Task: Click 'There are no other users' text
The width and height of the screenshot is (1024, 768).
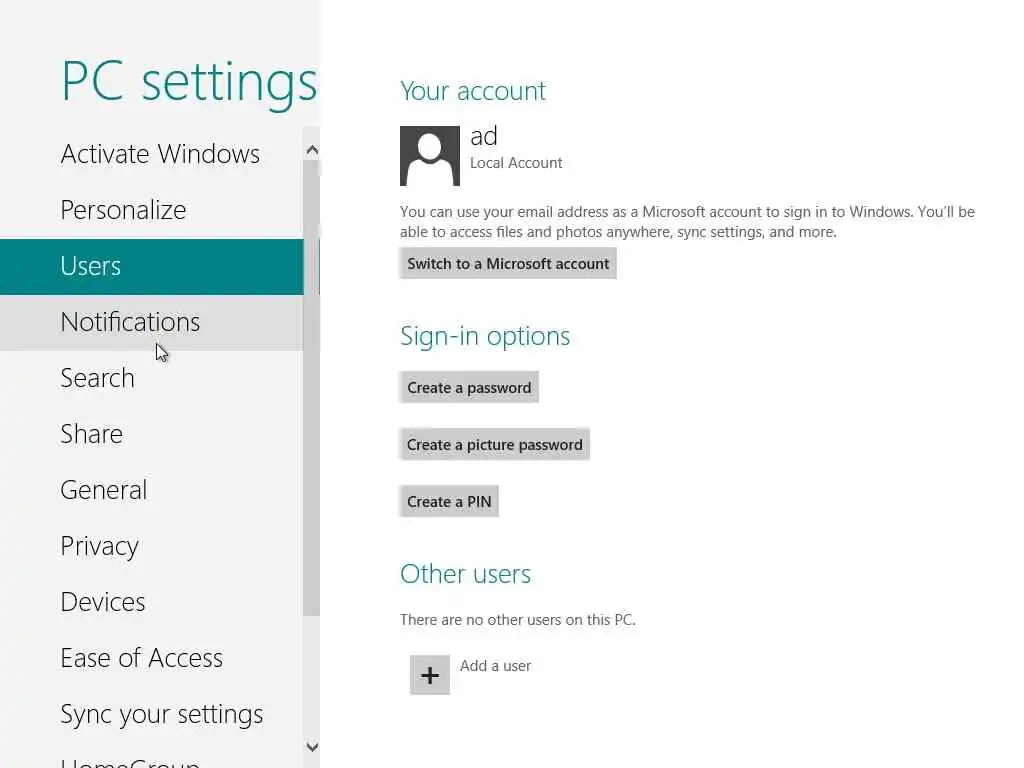Action: pos(517,620)
